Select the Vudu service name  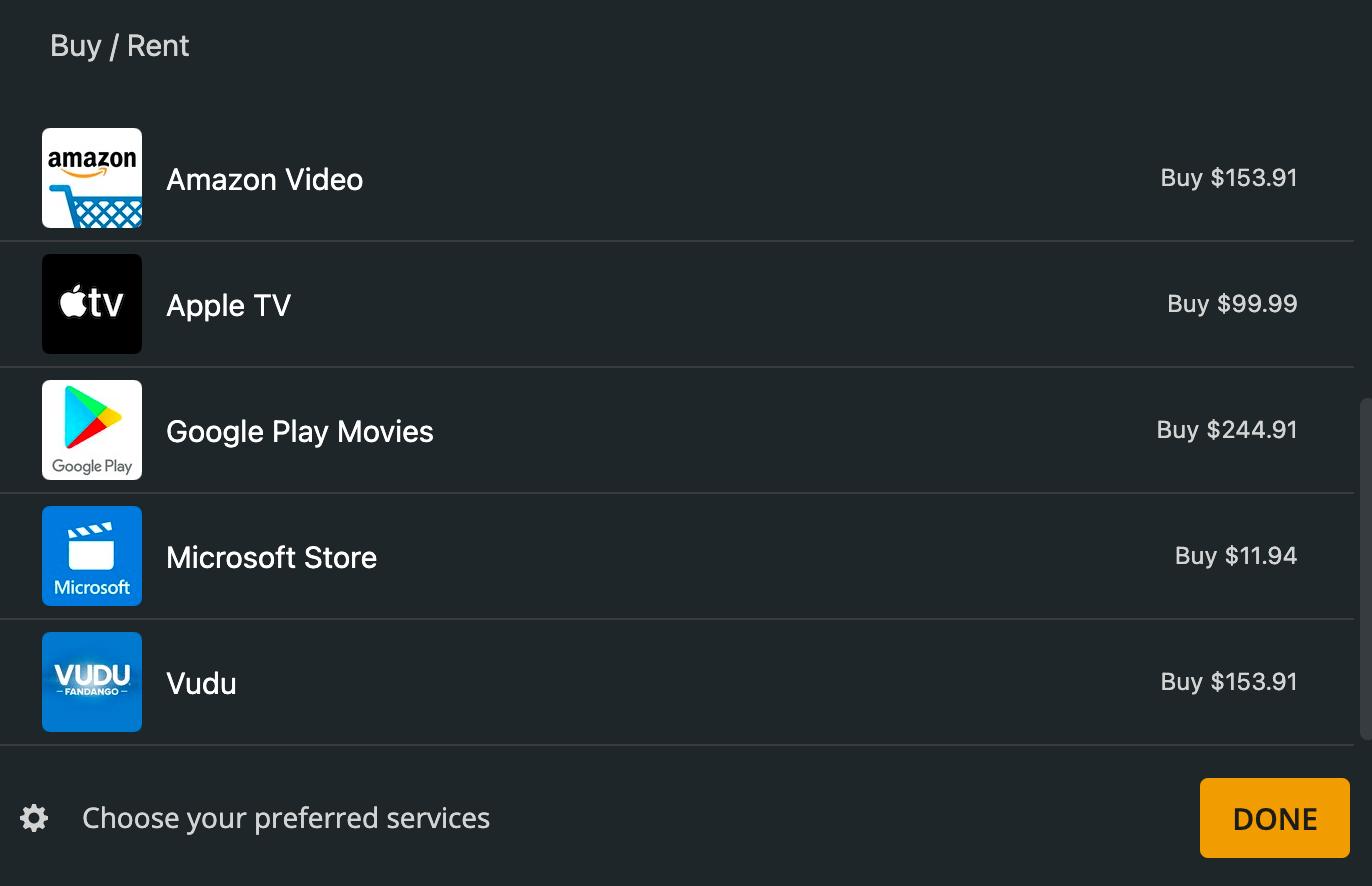202,684
